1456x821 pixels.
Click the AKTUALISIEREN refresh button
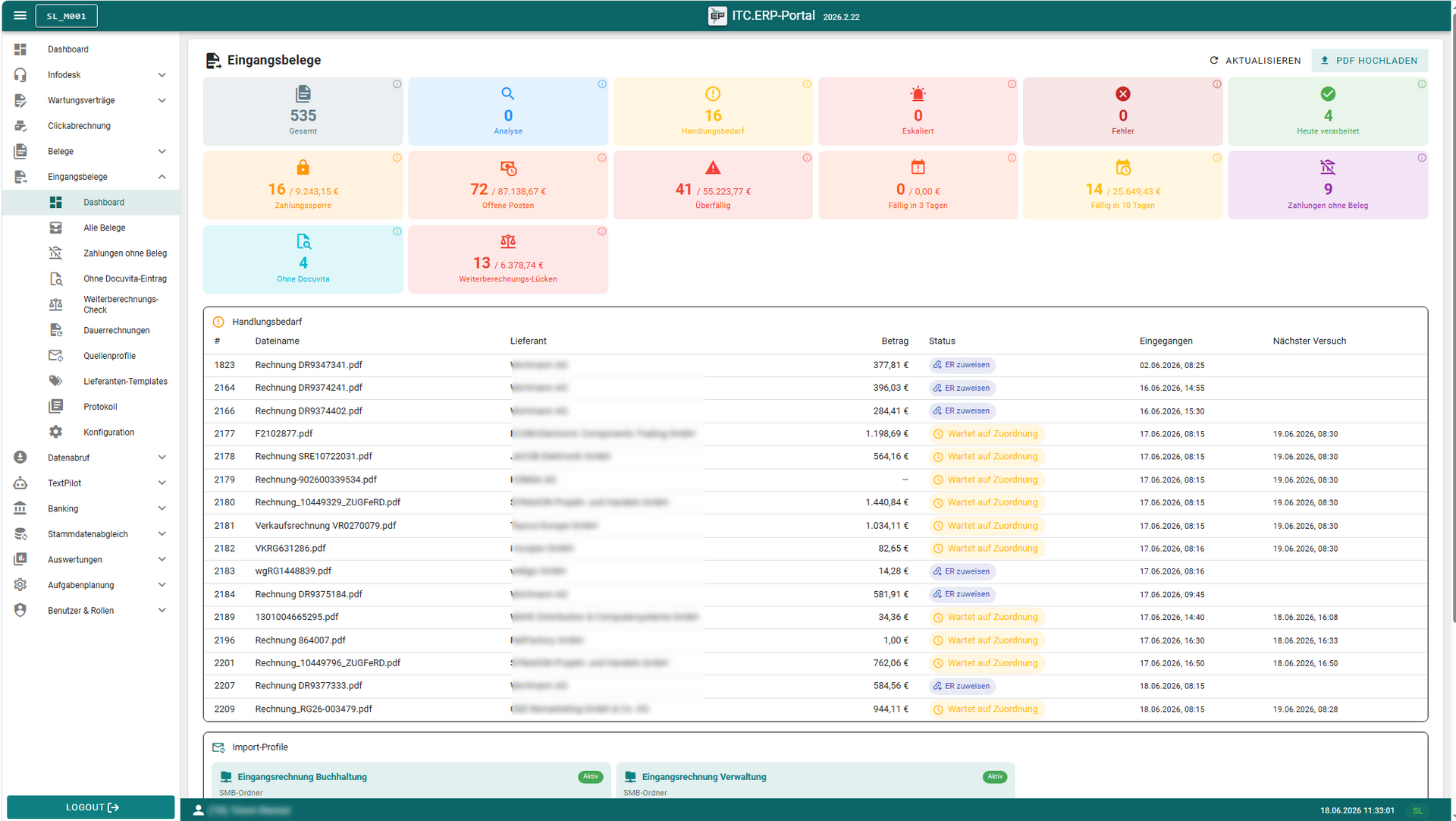click(1254, 61)
